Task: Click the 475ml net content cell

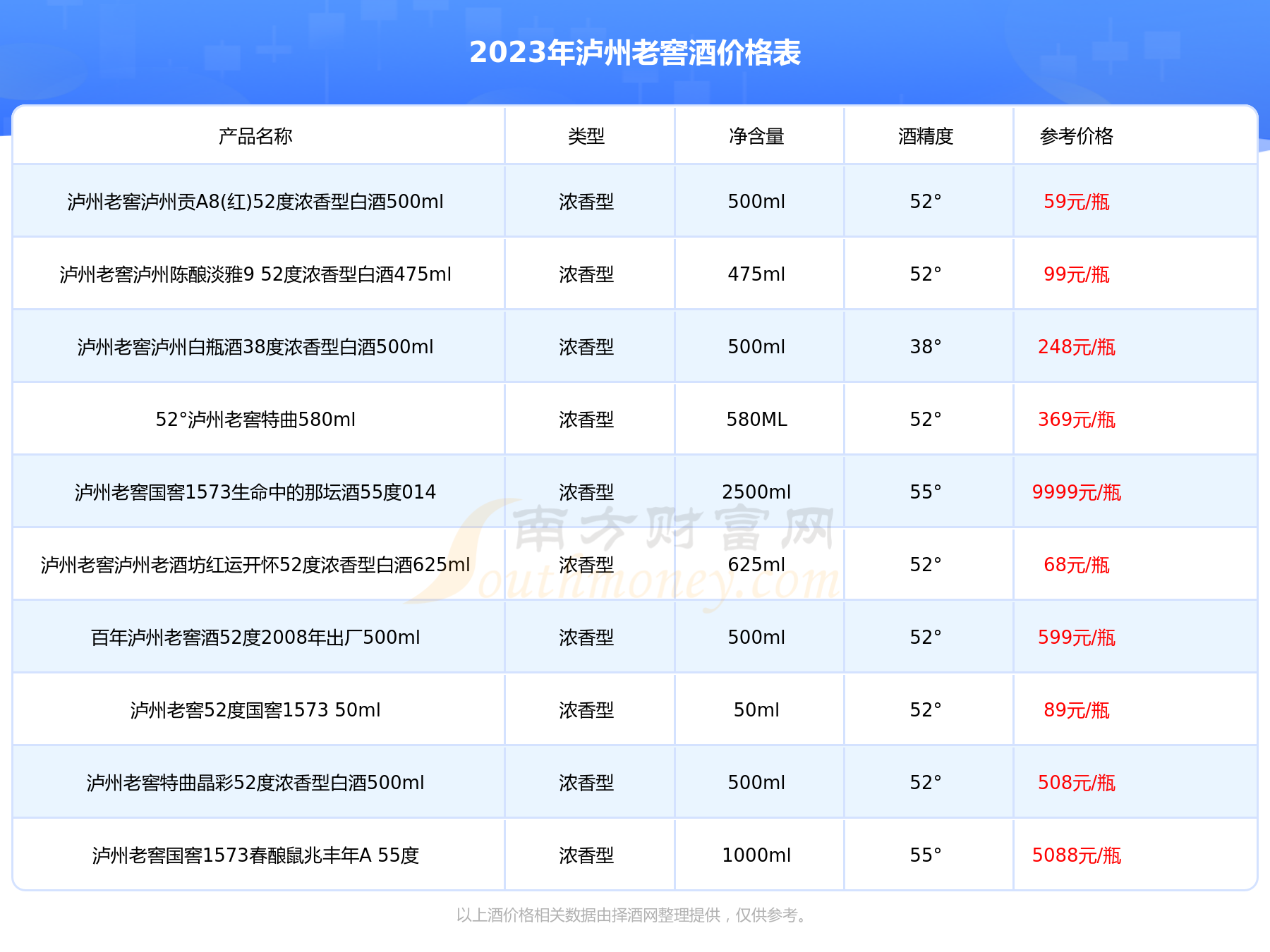Action: (756, 274)
